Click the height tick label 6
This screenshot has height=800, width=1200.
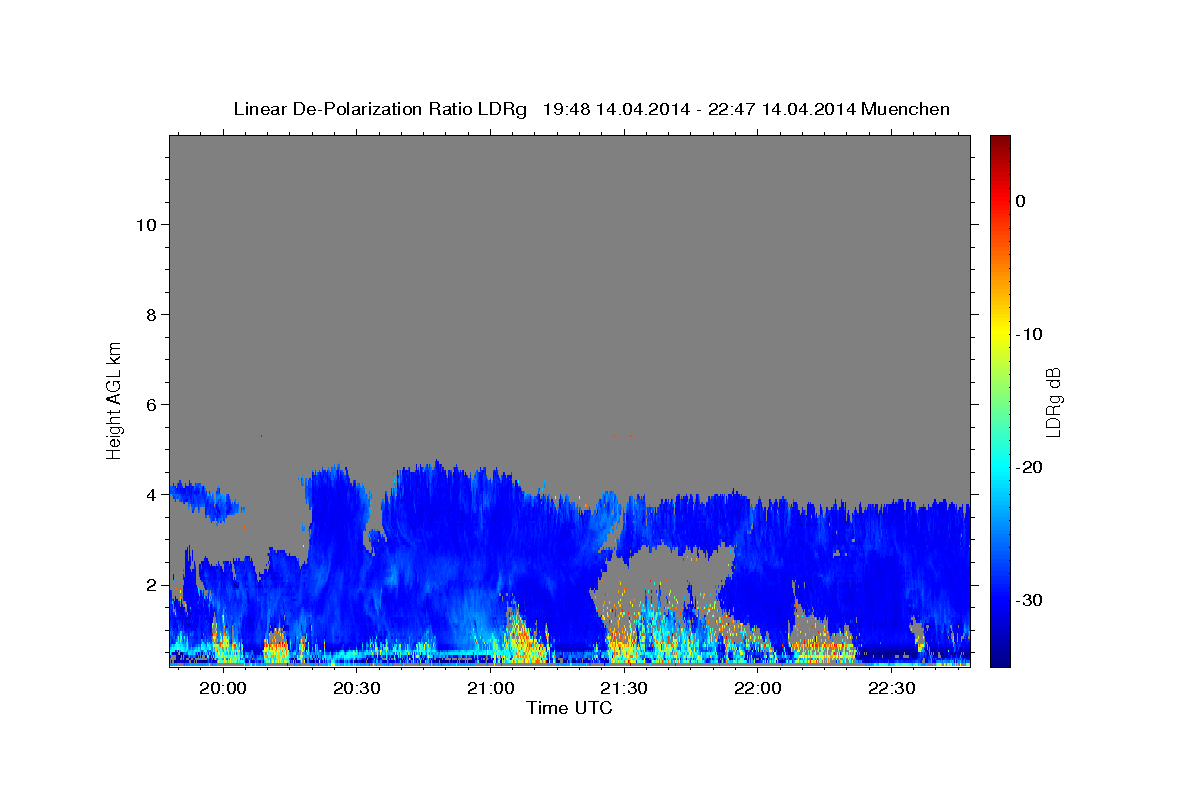150,404
